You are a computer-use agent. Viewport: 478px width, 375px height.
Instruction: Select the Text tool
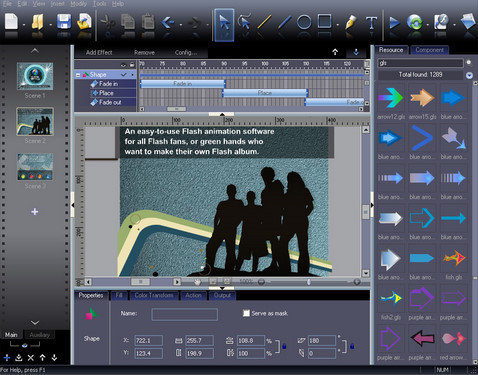click(371, 23)
